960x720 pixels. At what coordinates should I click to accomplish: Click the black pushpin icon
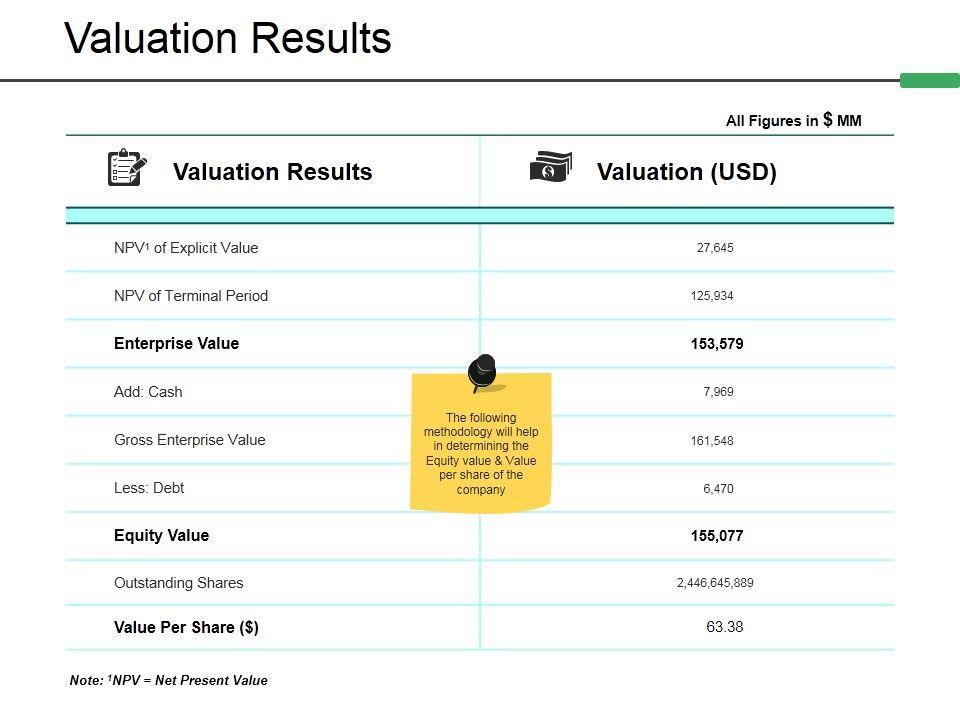pyautogui.click(x=483, y=371)
